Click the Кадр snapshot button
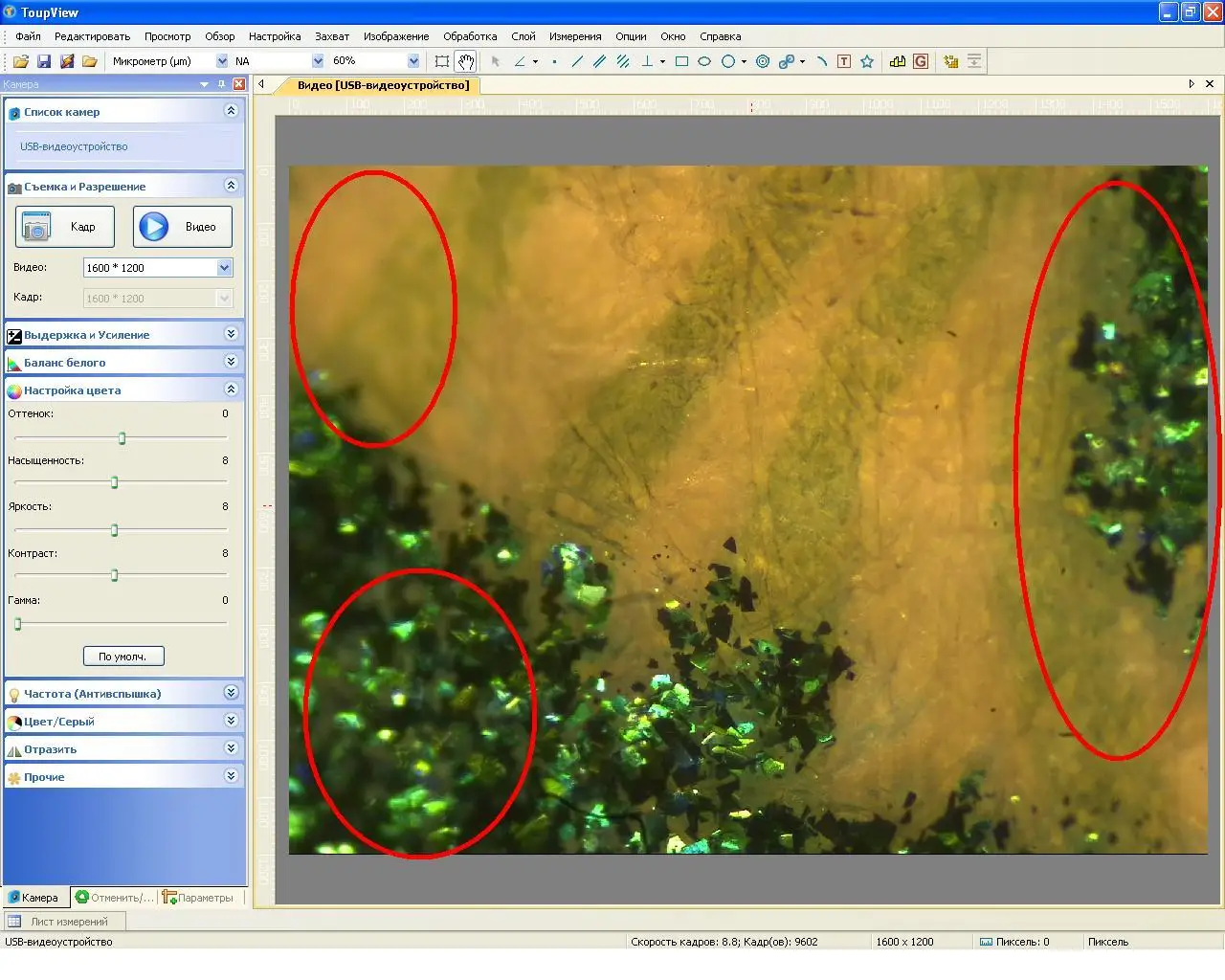Screen dimensions: 1225x980 click(x=65, y=227)
